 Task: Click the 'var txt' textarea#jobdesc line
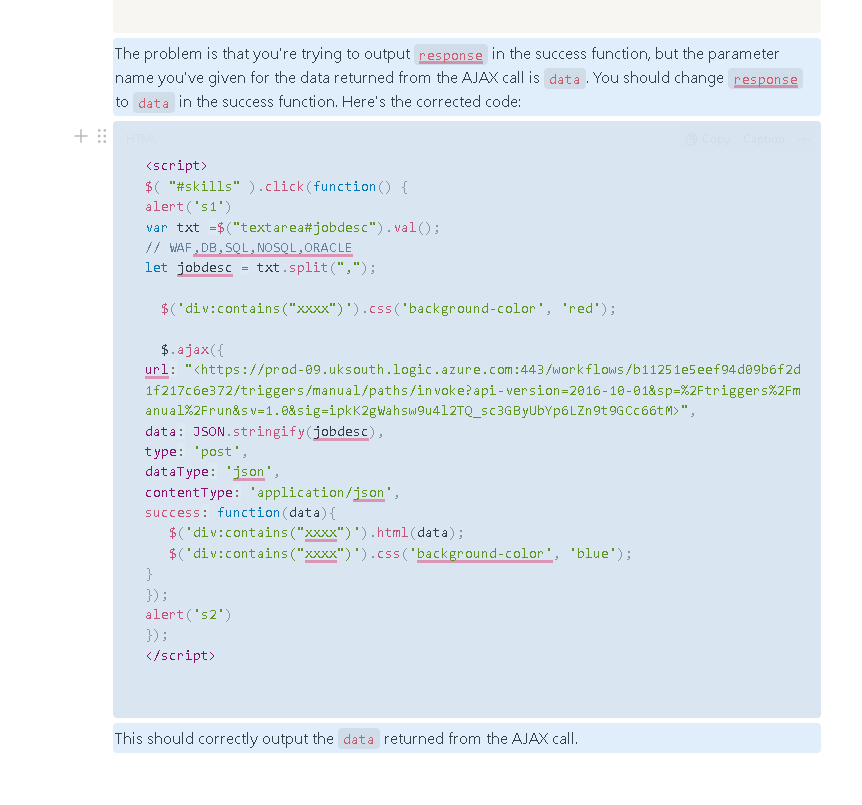[x=292, y=227]
